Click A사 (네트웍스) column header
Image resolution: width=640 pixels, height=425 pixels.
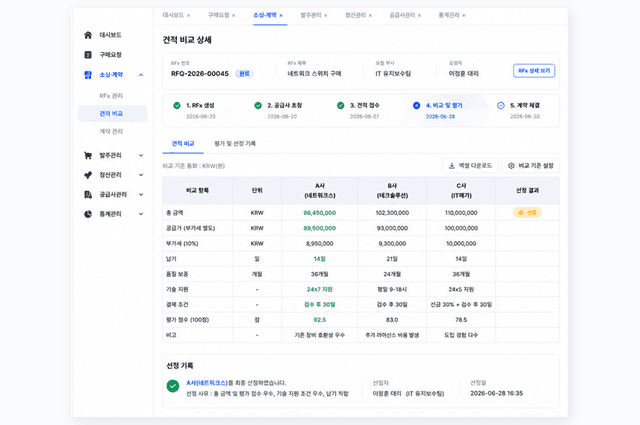[x=320, y=191]
